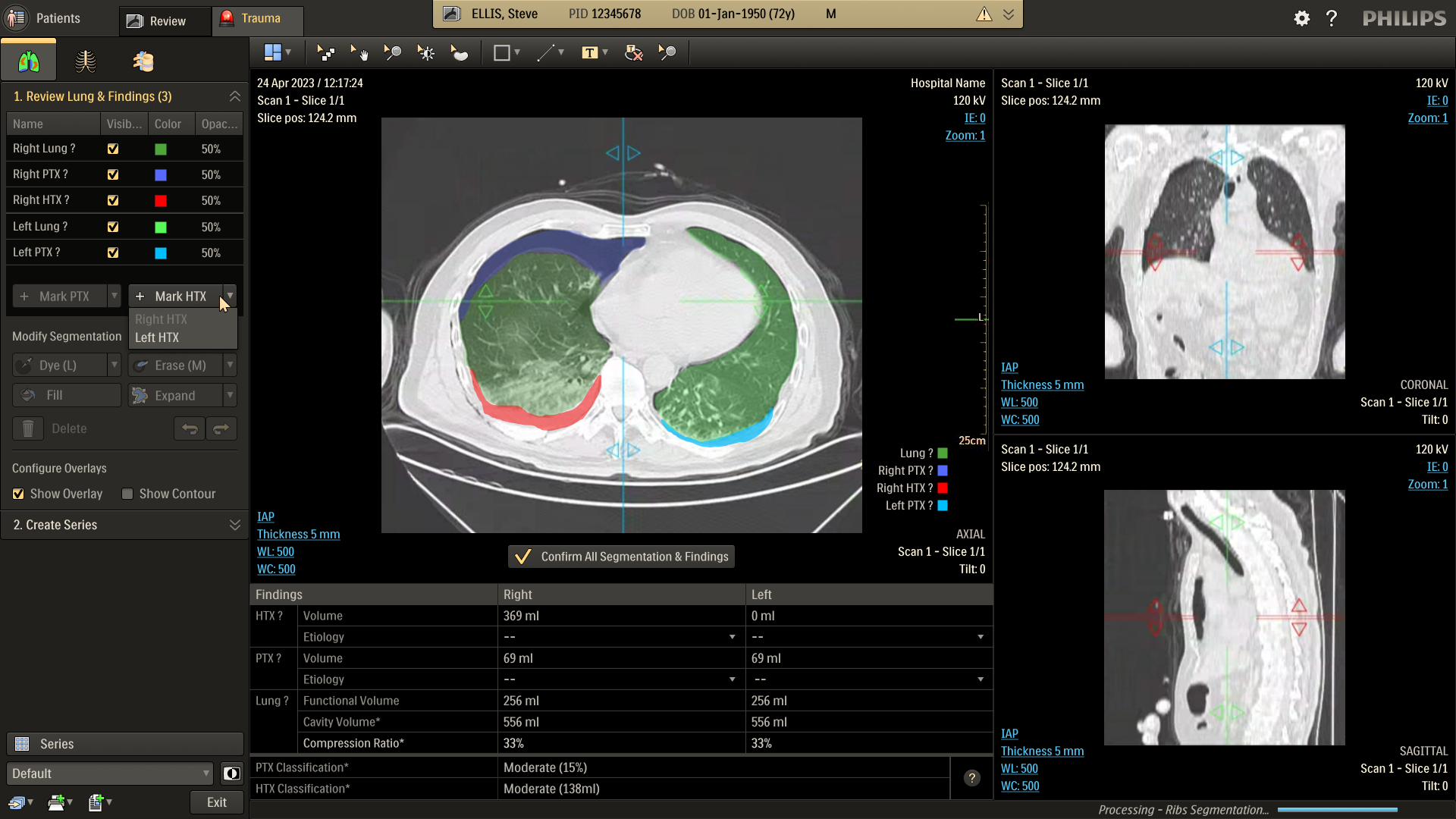This screenshot has height=819, width=1456.
Task: Open the viewport layout selector icon
Action: point(273,53)
